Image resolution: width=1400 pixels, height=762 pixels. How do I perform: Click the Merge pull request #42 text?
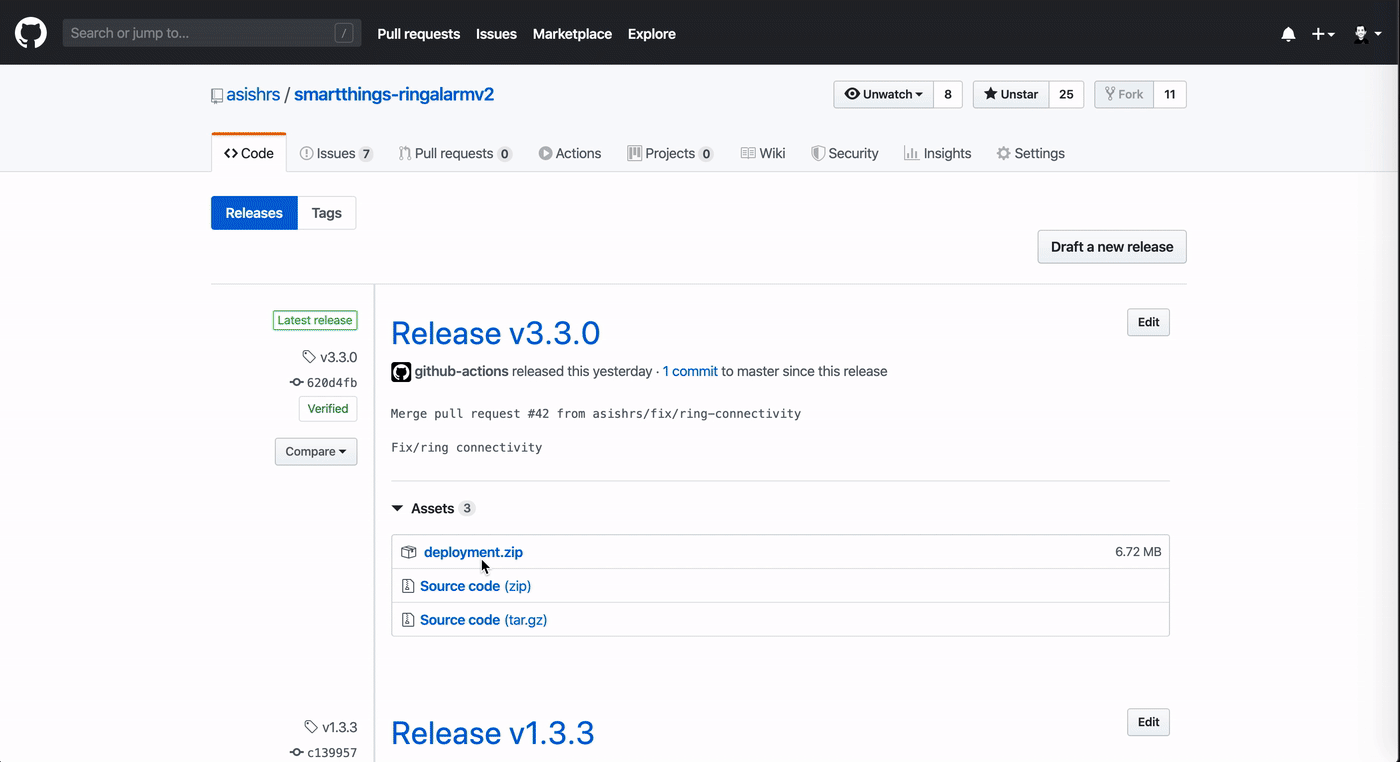(x=596, y=413)
